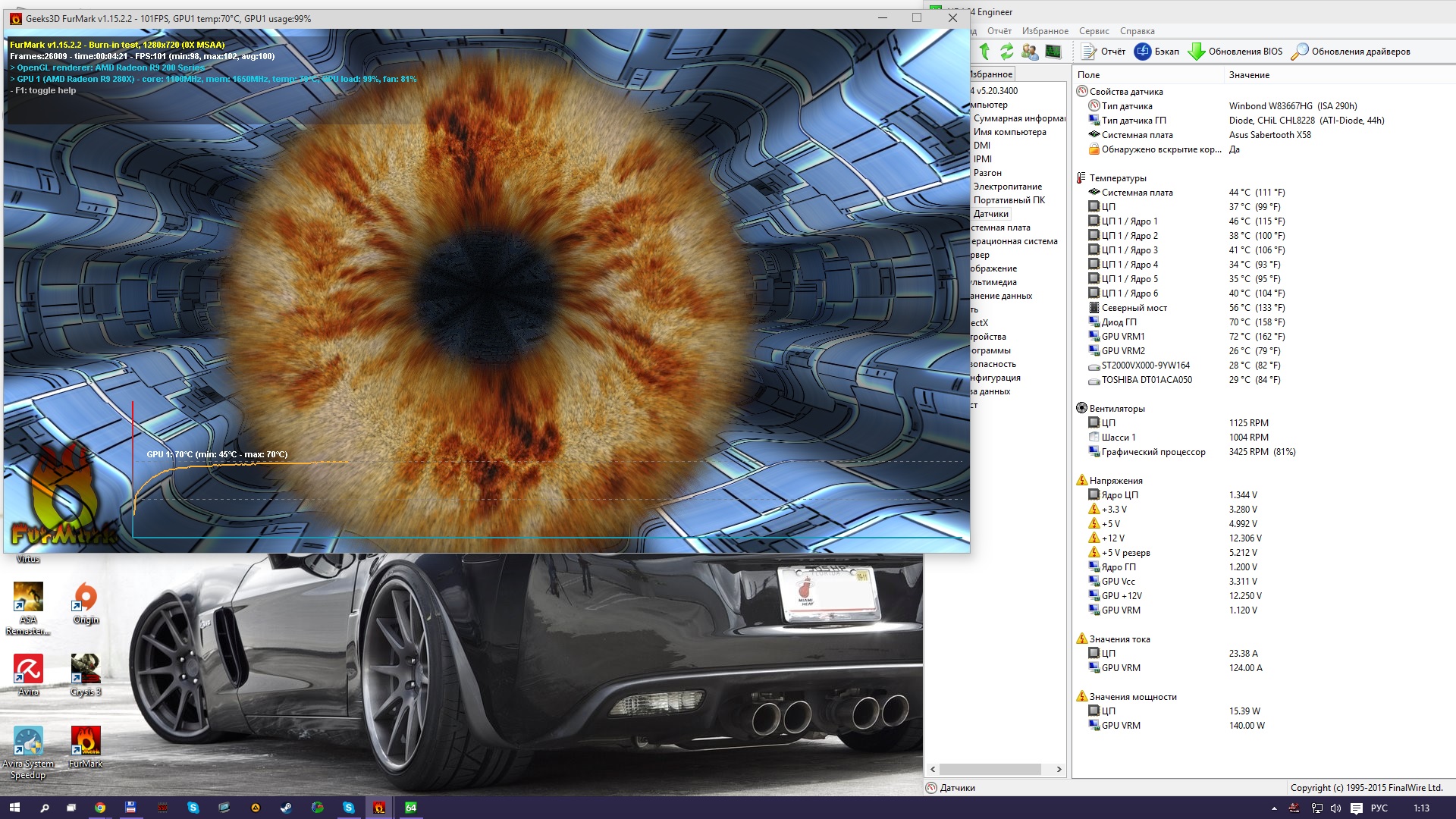Click the Windows Start button
1456x819 pixels.
[14, 808]
